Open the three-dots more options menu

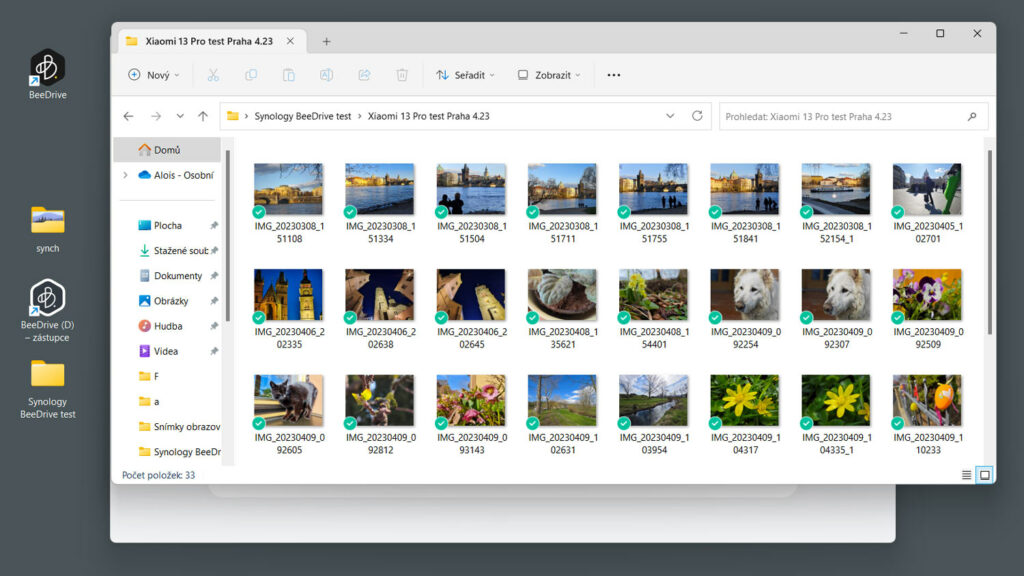tap(614, 75)
